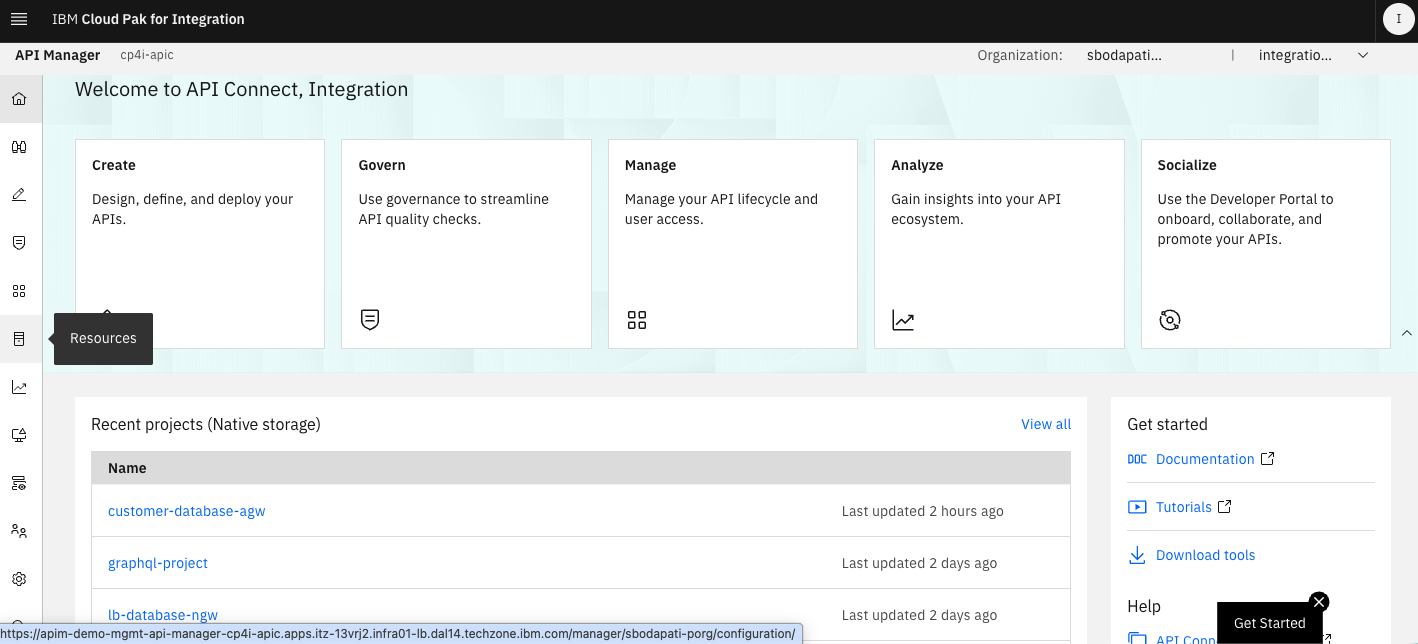1418x644 pixels.
Task: Expand the integration space dropdown
Action: 1363,55
